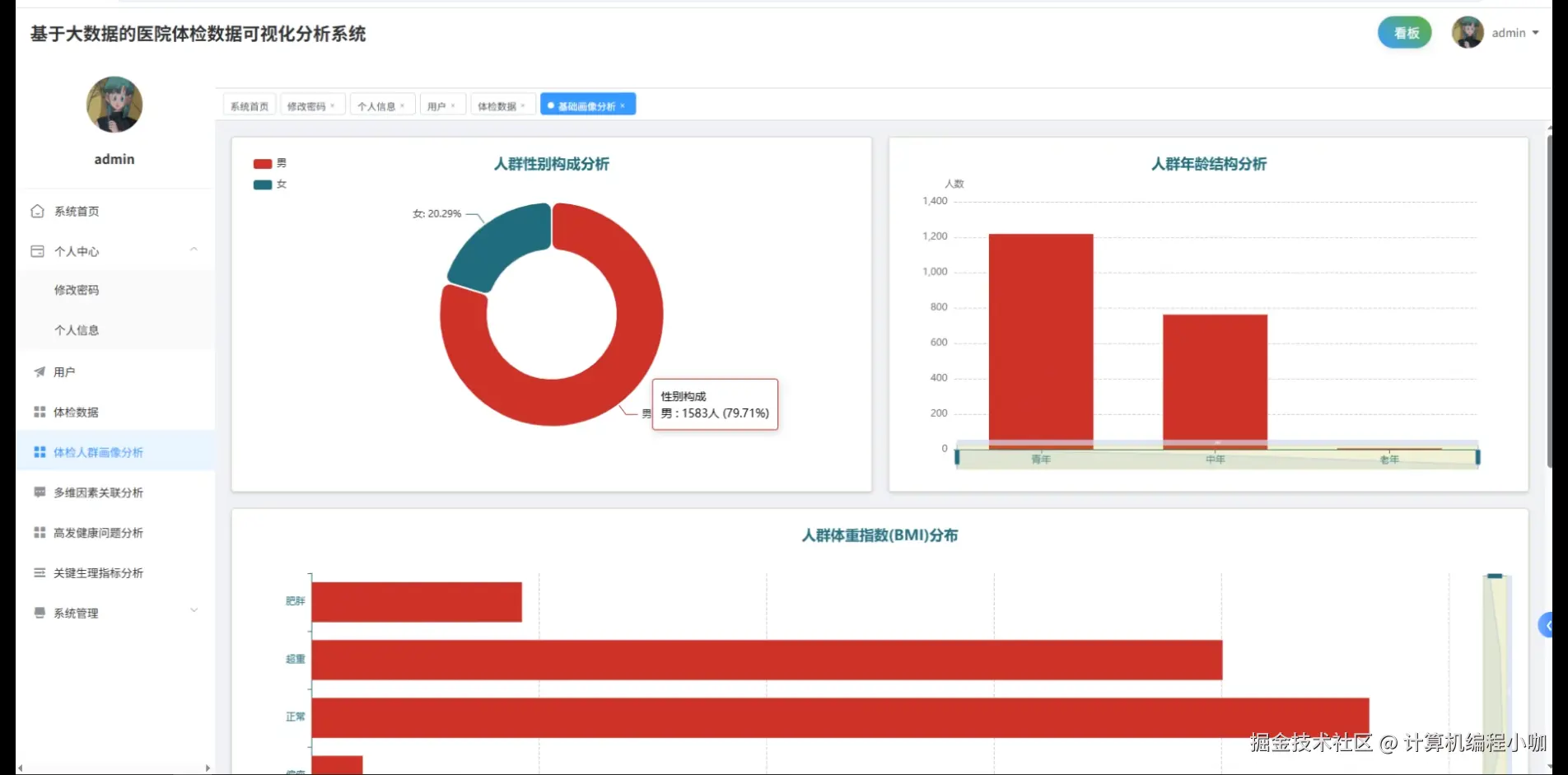
Task: Toggle the 女 legend item in gender chart
Action: point(270,184)
